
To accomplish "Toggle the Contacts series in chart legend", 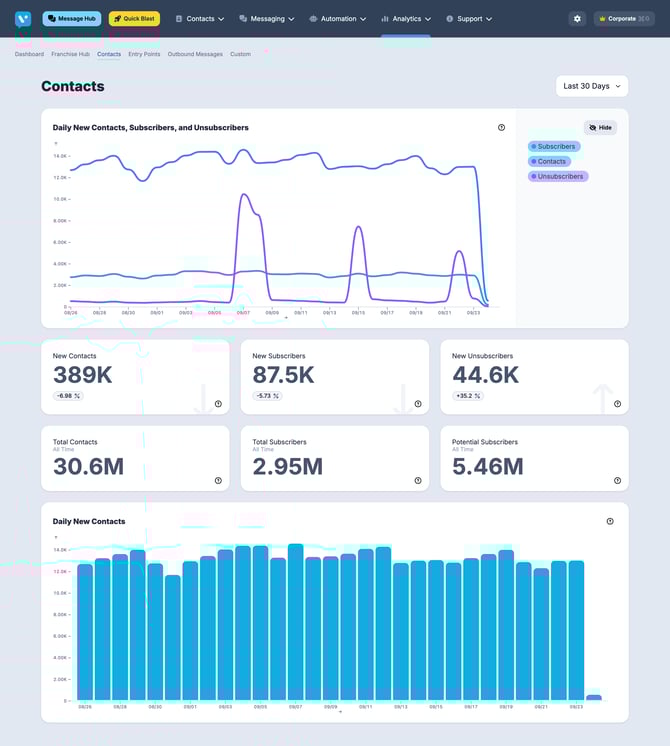I will click(x=549, y=161).
